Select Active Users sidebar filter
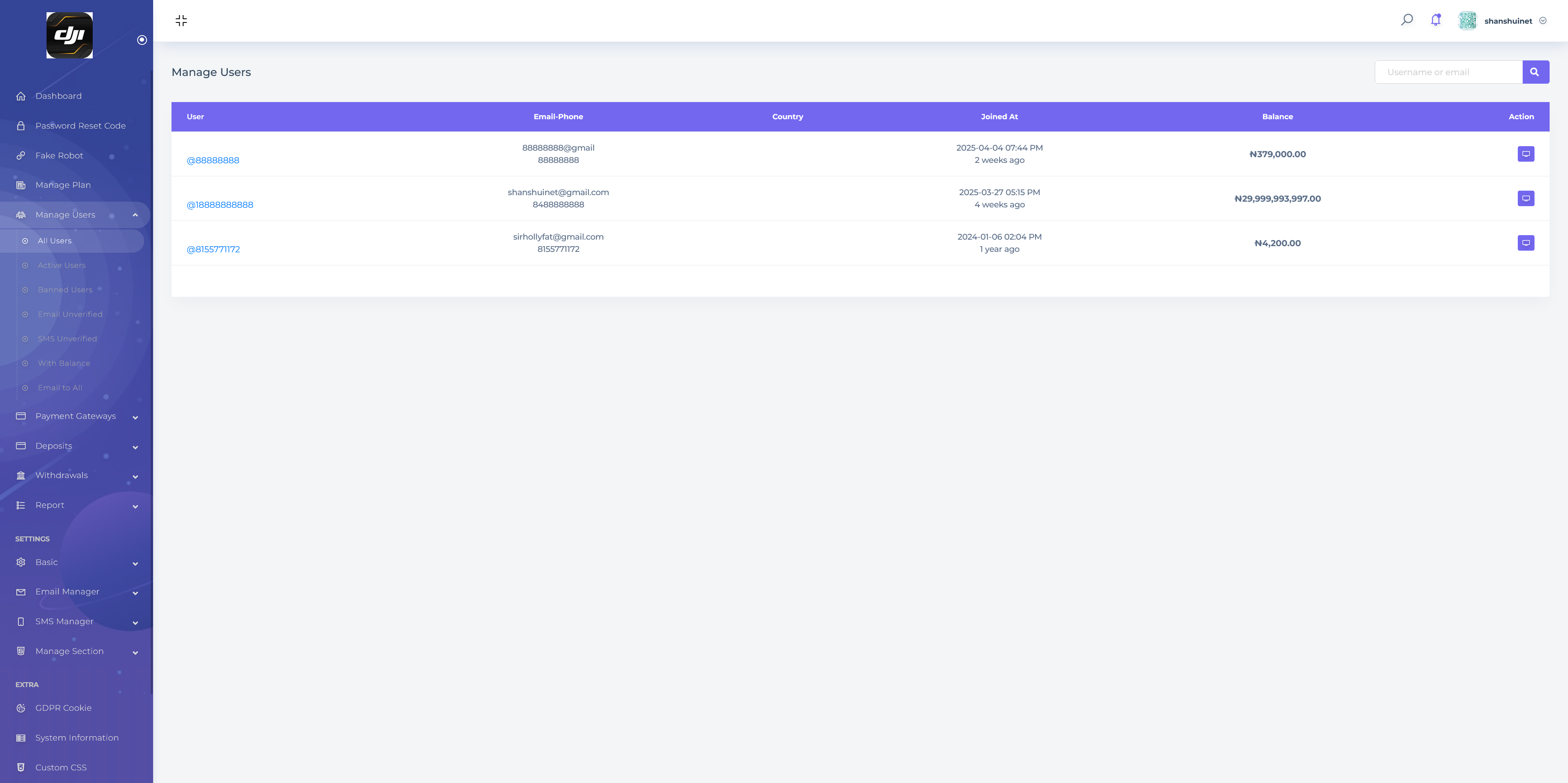The width and height of the screenshot is (1568, 783). (62, 265)
